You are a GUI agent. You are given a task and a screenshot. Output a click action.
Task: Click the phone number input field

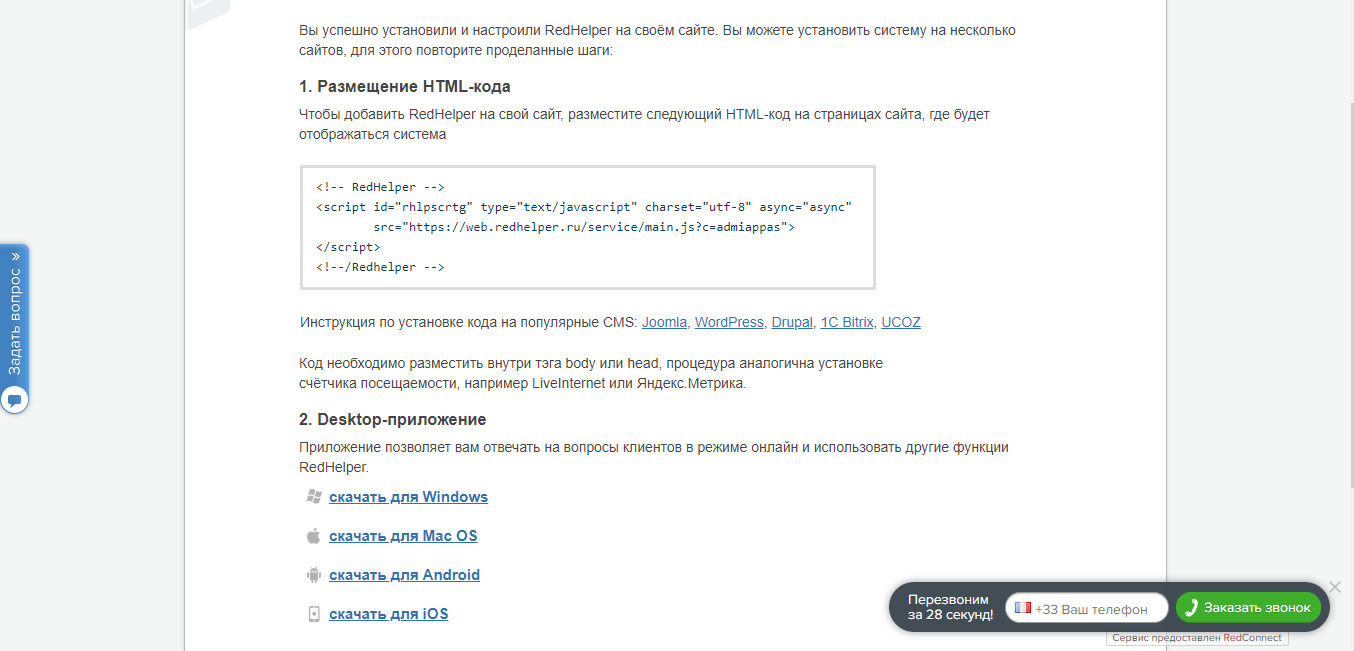(1090, 607)
